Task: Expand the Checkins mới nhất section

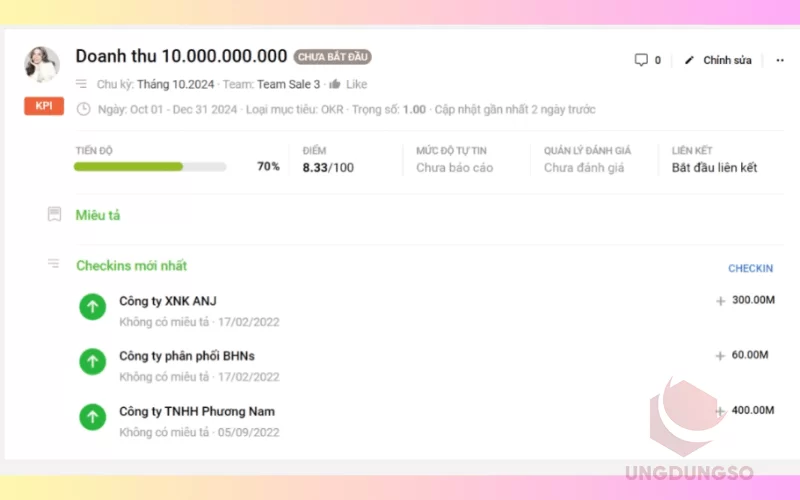Action: (131, 266)
